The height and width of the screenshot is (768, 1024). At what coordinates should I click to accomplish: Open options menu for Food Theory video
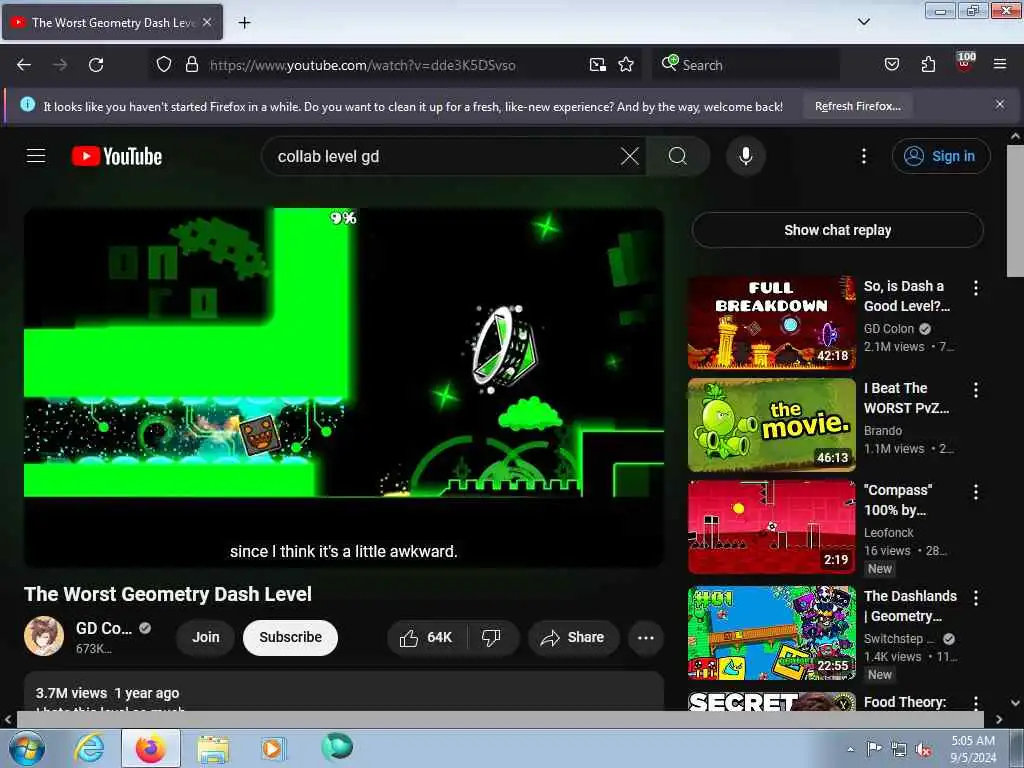(x=976, y=702)
